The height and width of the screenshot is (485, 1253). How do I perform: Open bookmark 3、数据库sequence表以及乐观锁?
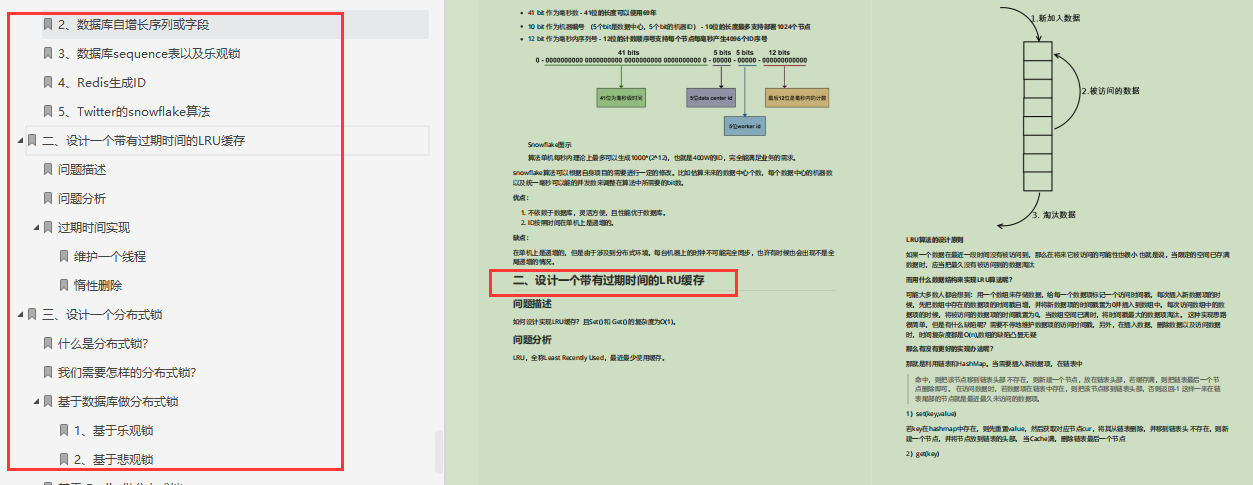tap(149, 53)
